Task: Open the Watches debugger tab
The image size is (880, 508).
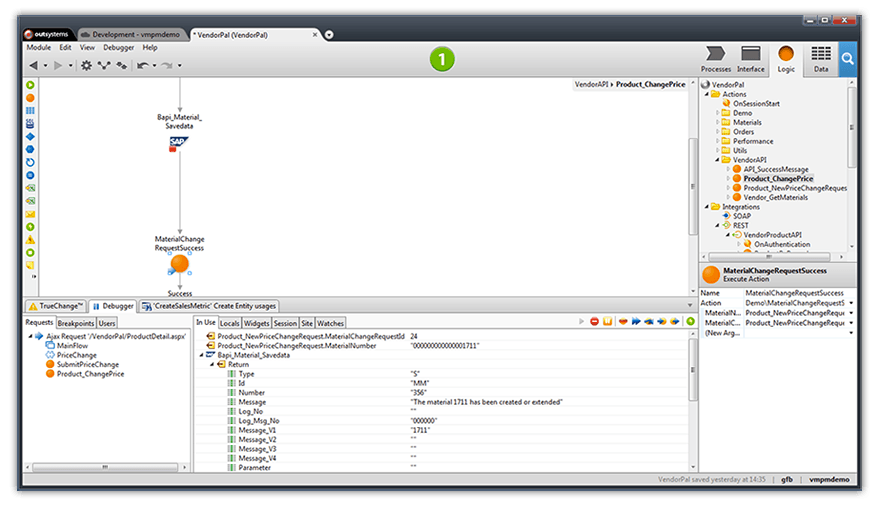Action: point(330,323)
